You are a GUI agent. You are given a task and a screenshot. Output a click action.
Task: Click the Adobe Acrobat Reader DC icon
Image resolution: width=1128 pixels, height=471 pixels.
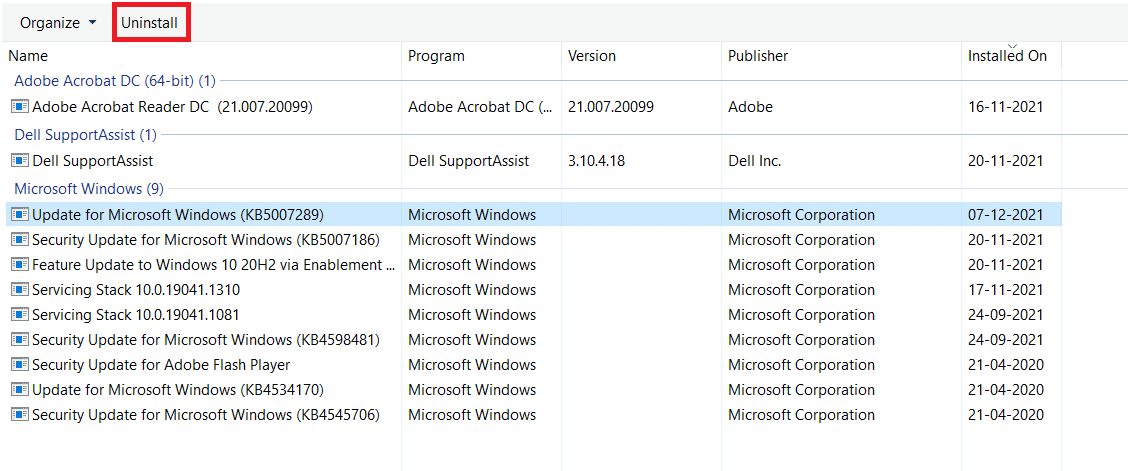pos(19,106)
